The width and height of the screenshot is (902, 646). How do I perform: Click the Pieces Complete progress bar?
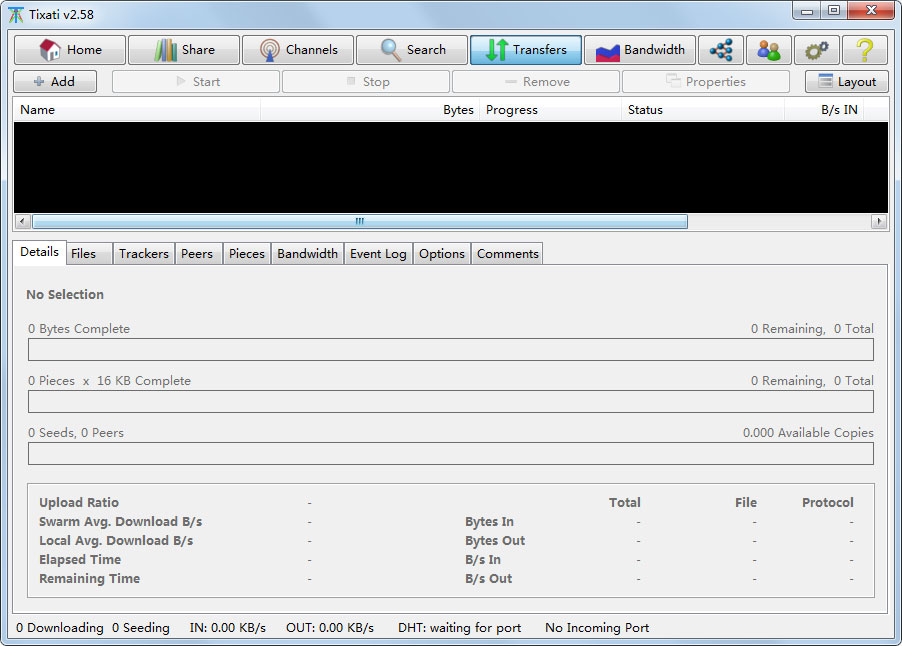point(451,402)
